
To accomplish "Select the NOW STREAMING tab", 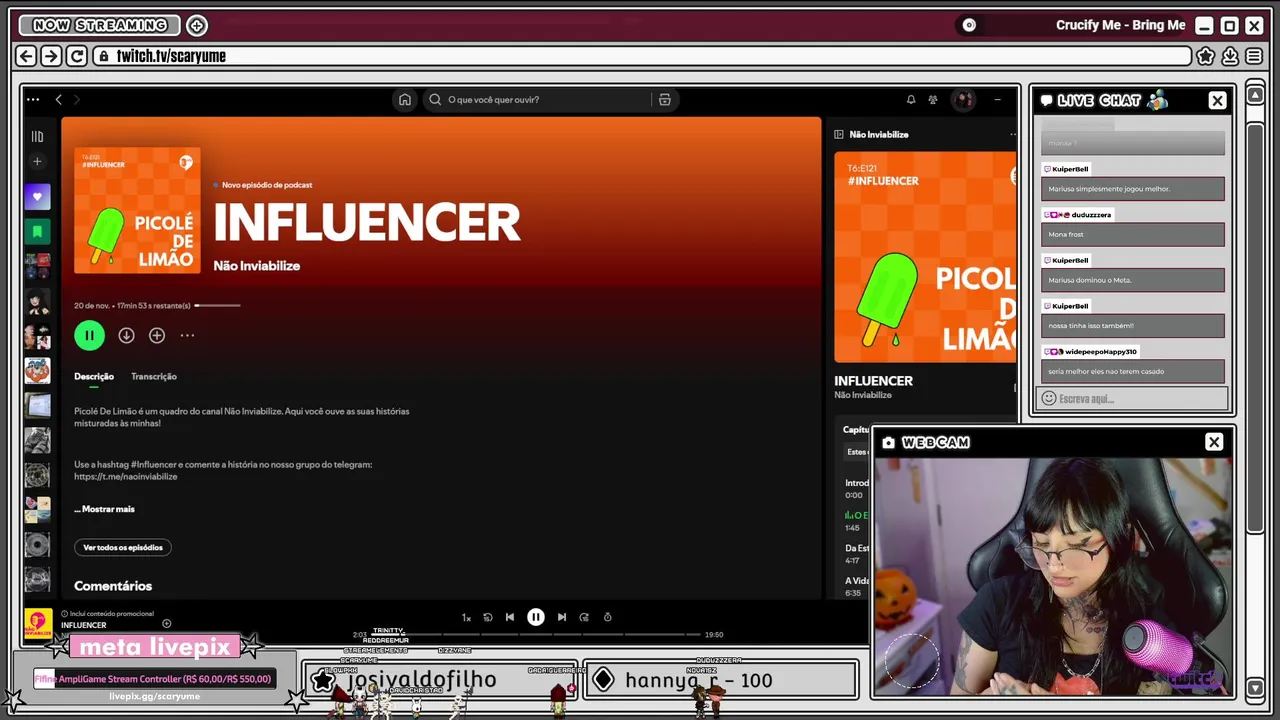I will (x=100, y=25).
